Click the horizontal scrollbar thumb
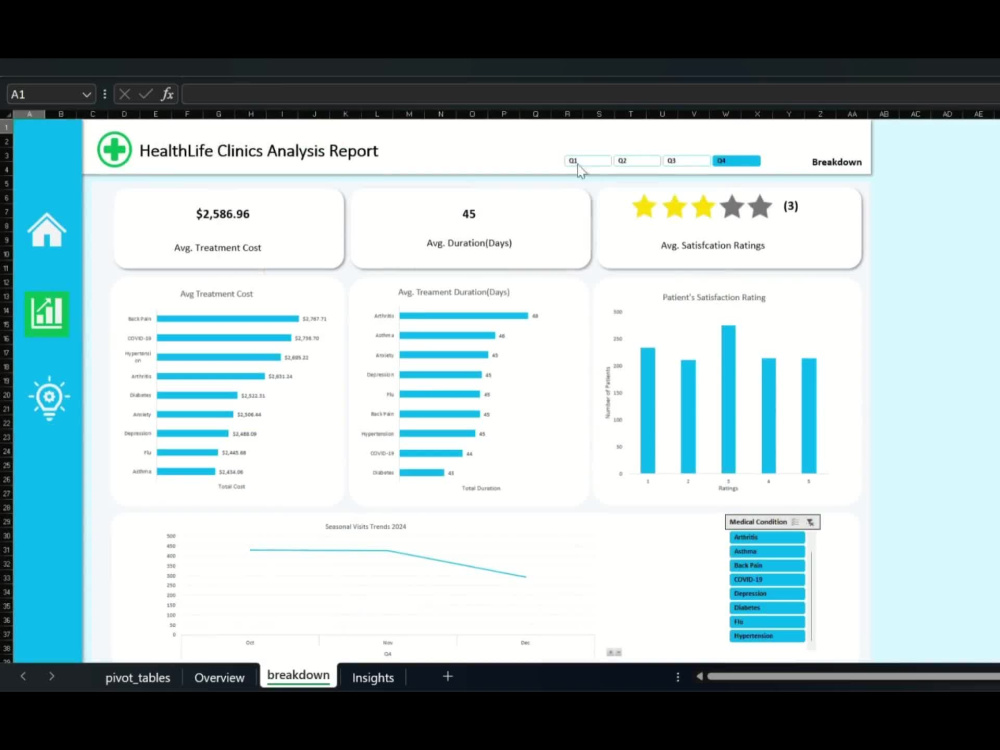This screenshot has width=1000, height=750. coord(853,677)
